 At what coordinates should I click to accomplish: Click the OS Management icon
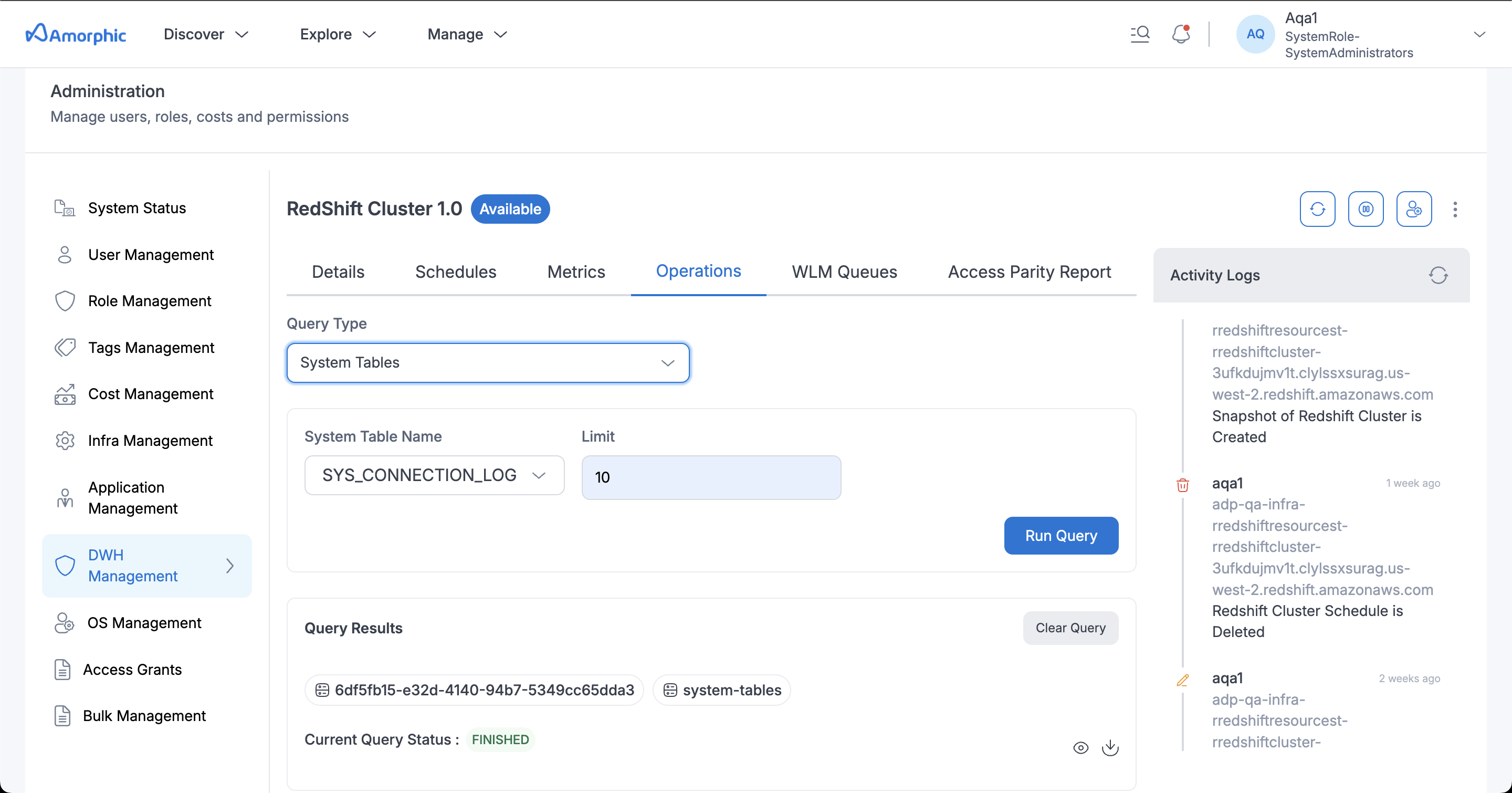pos(64,623)
